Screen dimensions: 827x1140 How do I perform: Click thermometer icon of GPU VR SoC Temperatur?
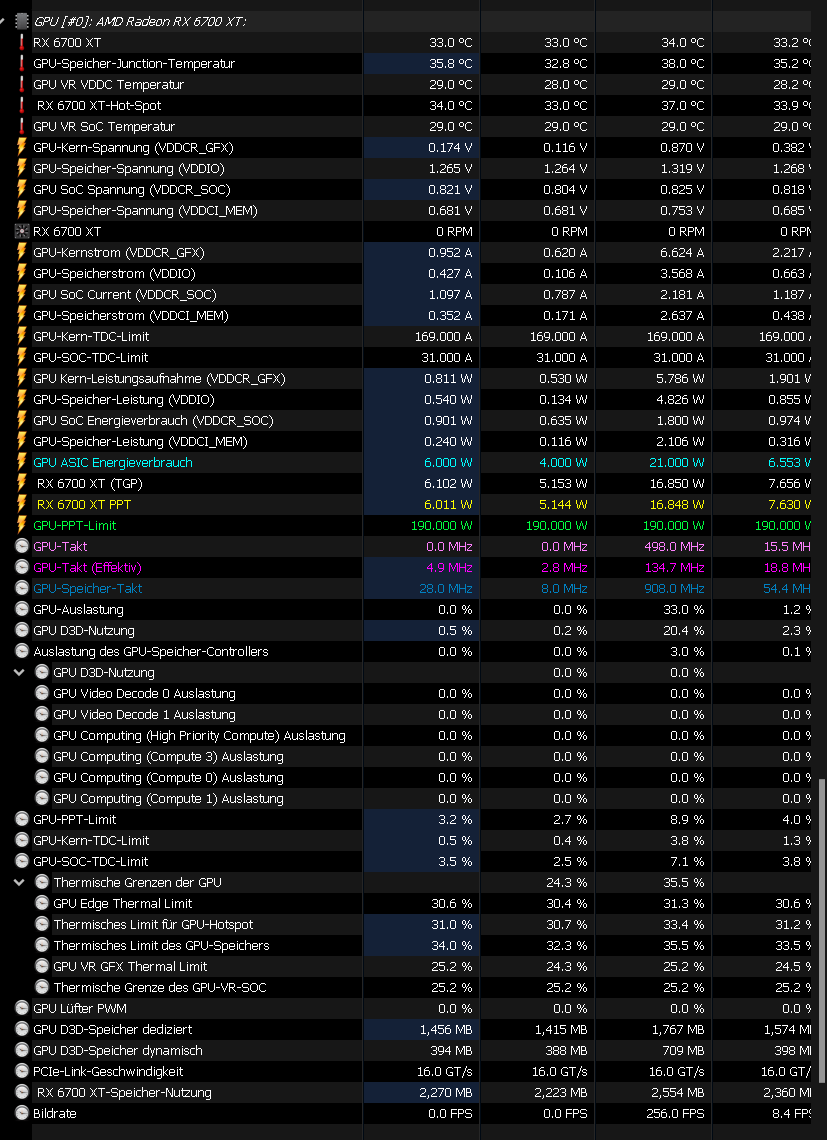[x=22, y=127]
